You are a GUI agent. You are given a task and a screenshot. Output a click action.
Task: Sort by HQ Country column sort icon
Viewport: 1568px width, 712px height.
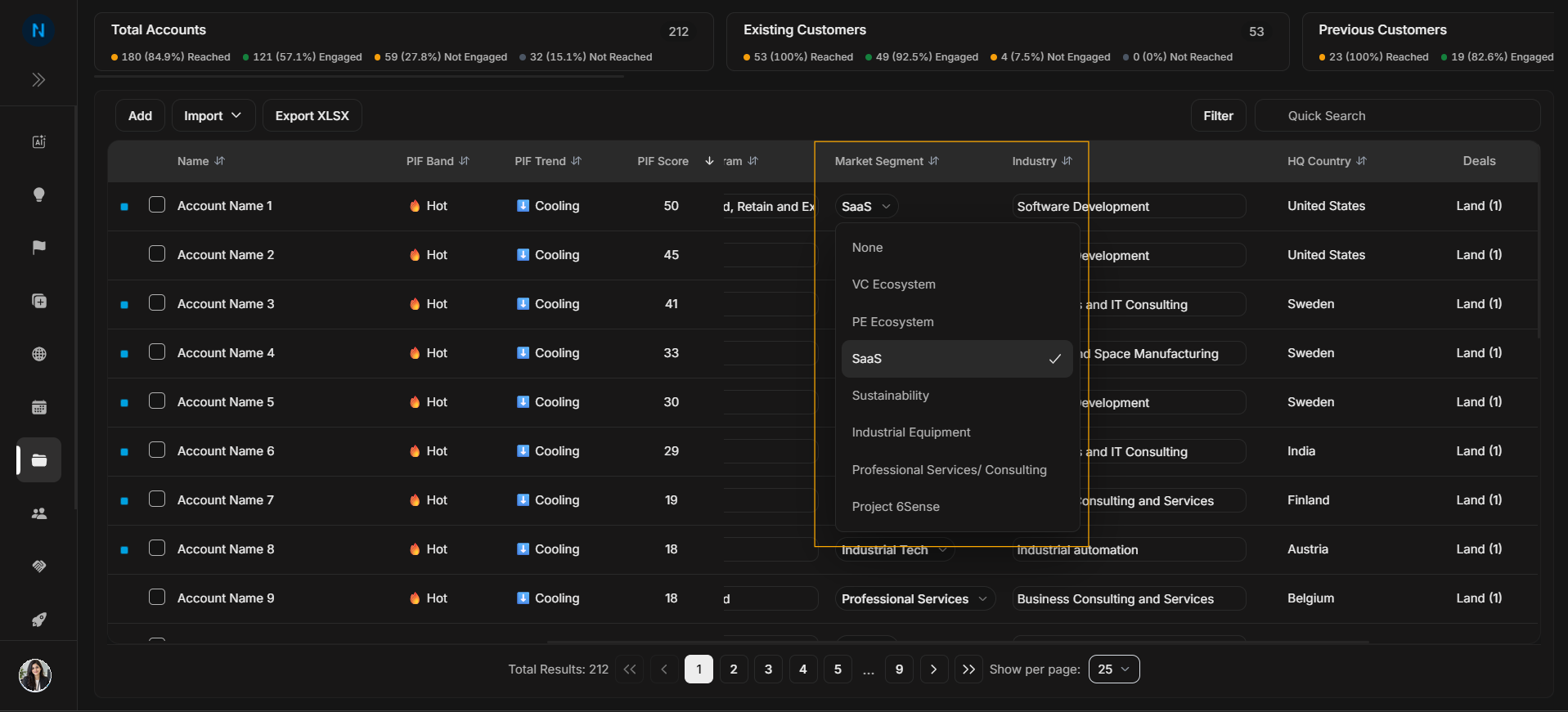[1361, 161]
